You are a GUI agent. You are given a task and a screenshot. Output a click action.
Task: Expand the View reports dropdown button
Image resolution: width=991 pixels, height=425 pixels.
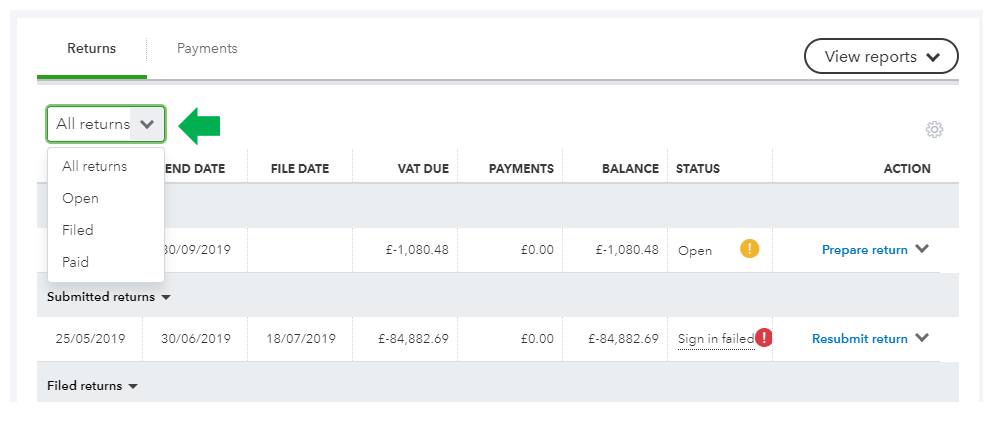[881, 57]
